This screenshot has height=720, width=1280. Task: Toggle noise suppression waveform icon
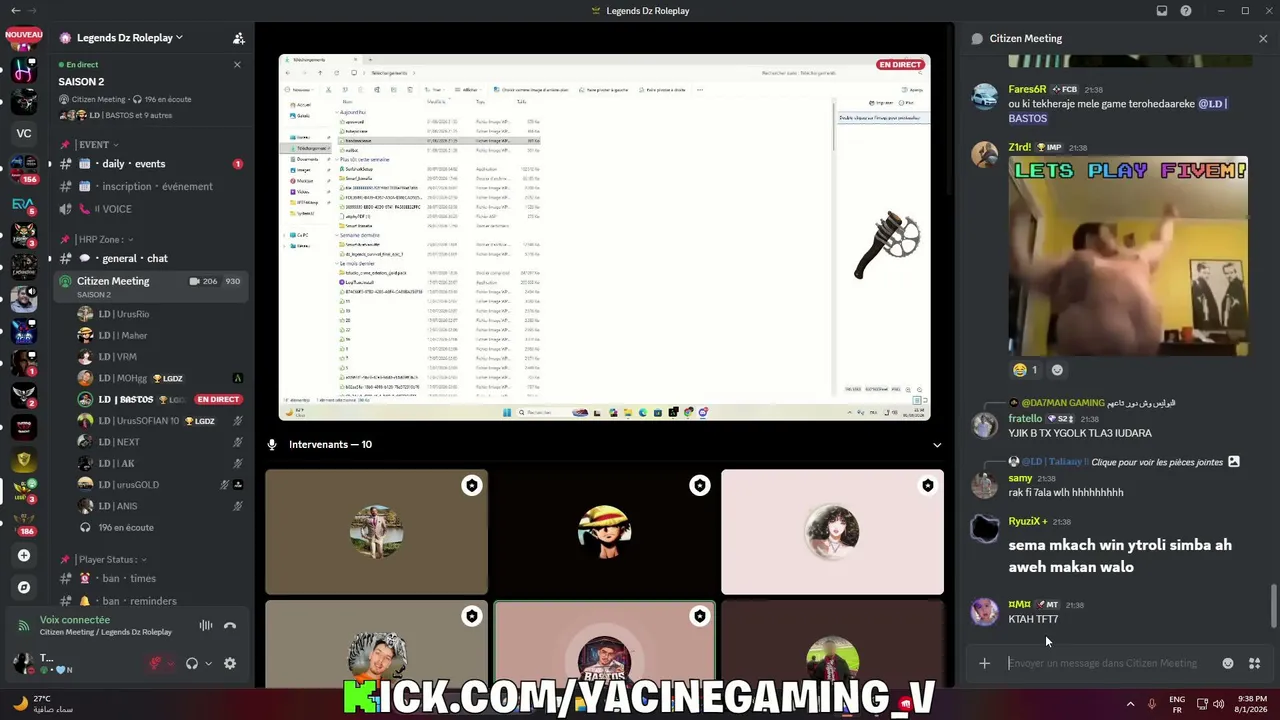(x=206, y=626)
